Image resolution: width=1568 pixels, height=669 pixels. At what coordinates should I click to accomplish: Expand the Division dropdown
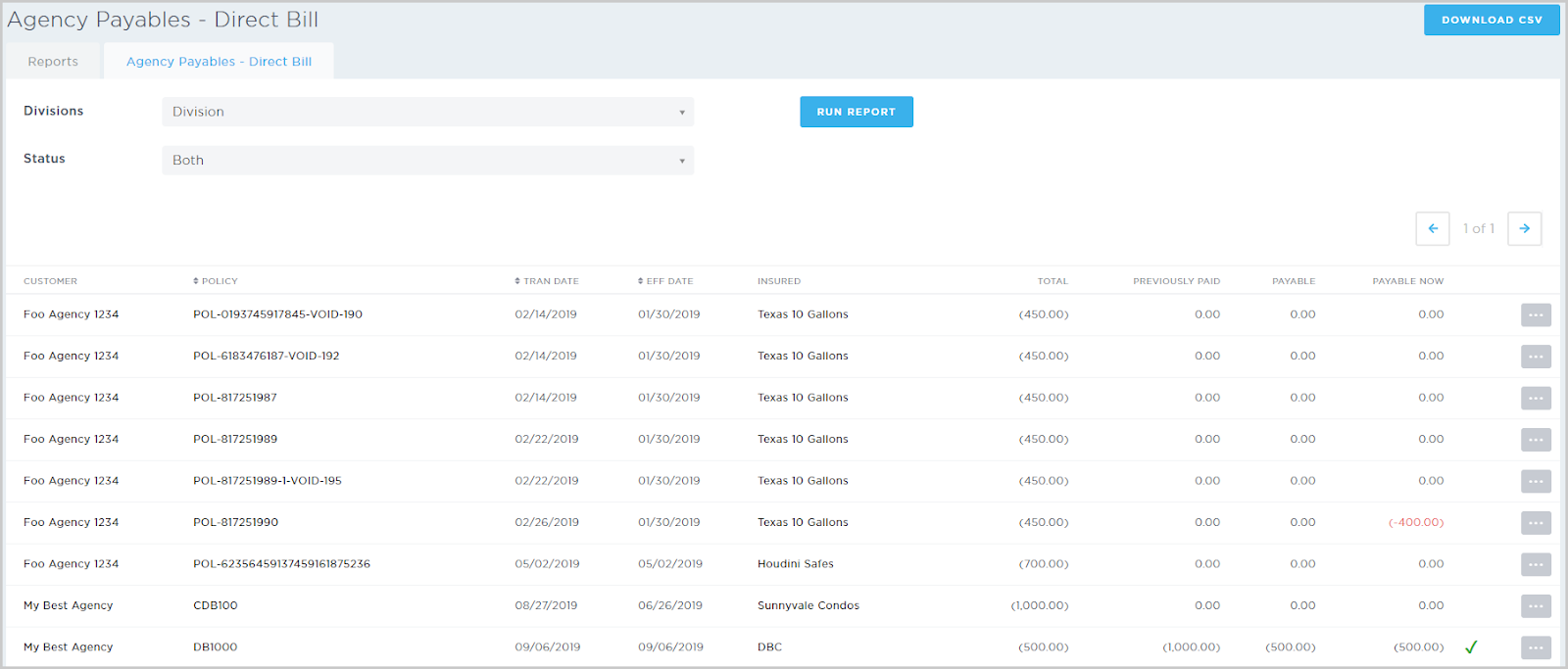tap(427, 112)
